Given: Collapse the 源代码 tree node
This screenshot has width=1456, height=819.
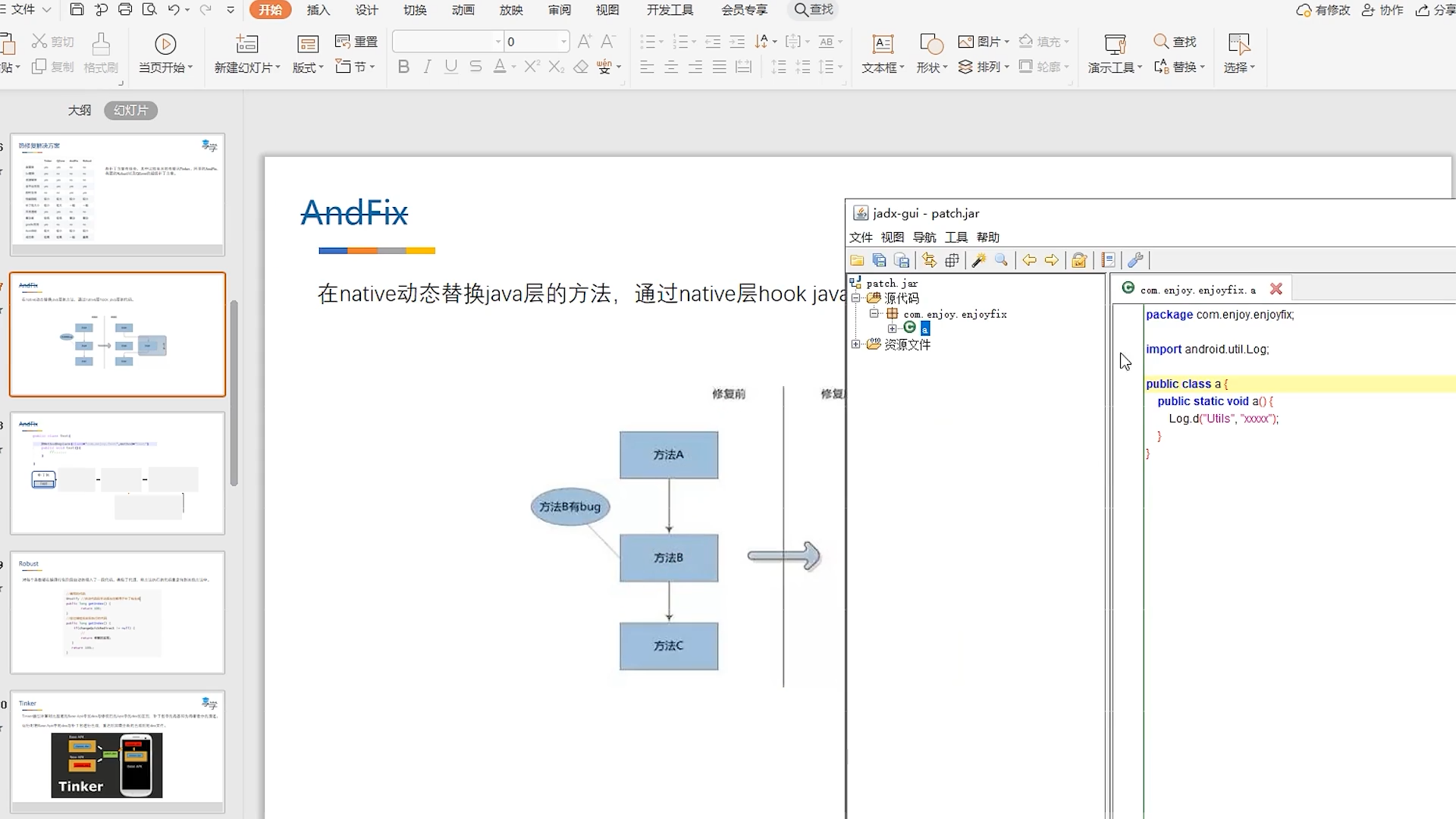Looking at the screenshot, I should (x=856, y=298).
